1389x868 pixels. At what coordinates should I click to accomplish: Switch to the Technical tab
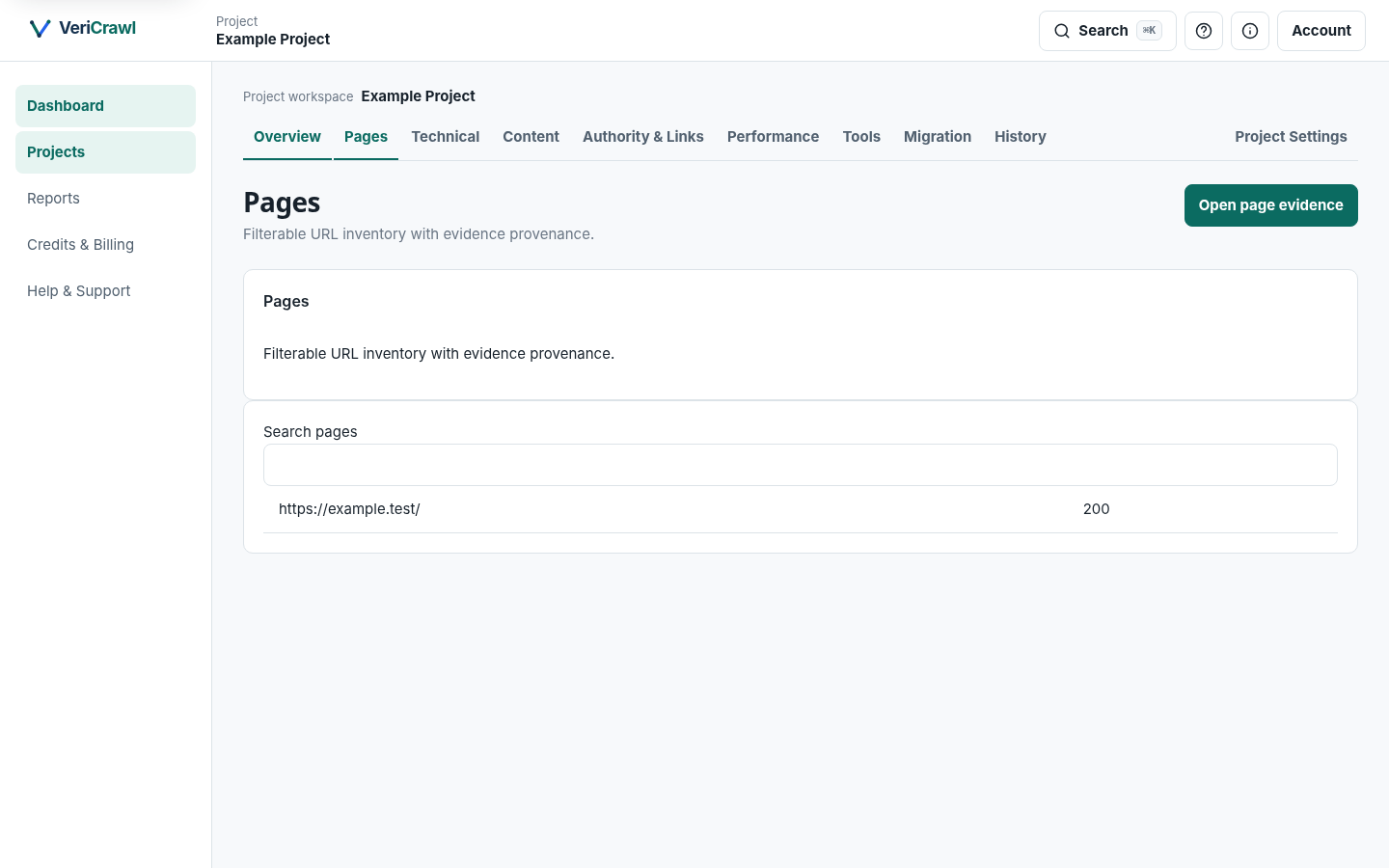[446, 137]
